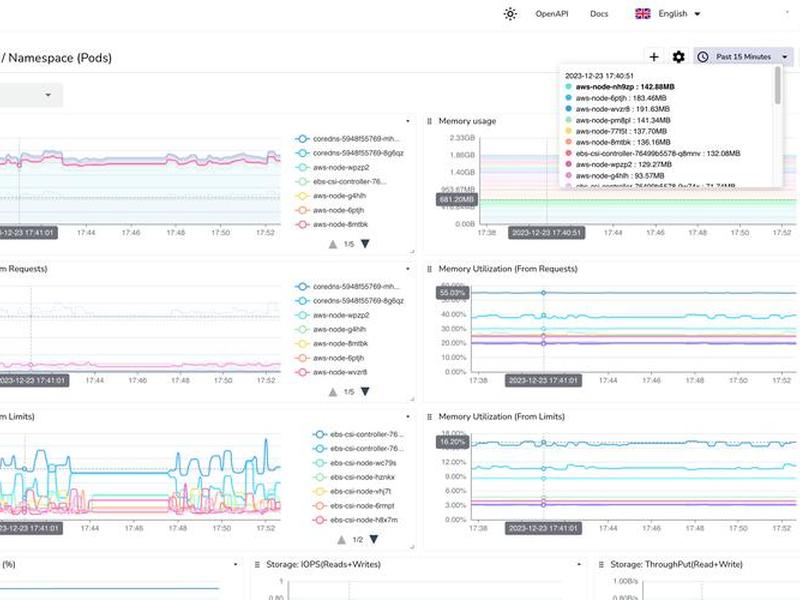The height and width of the screenshot is (600, 800).
Task: Toggle the aws-node-wvzr8 legend entry
Action: [x=332, y=372]
